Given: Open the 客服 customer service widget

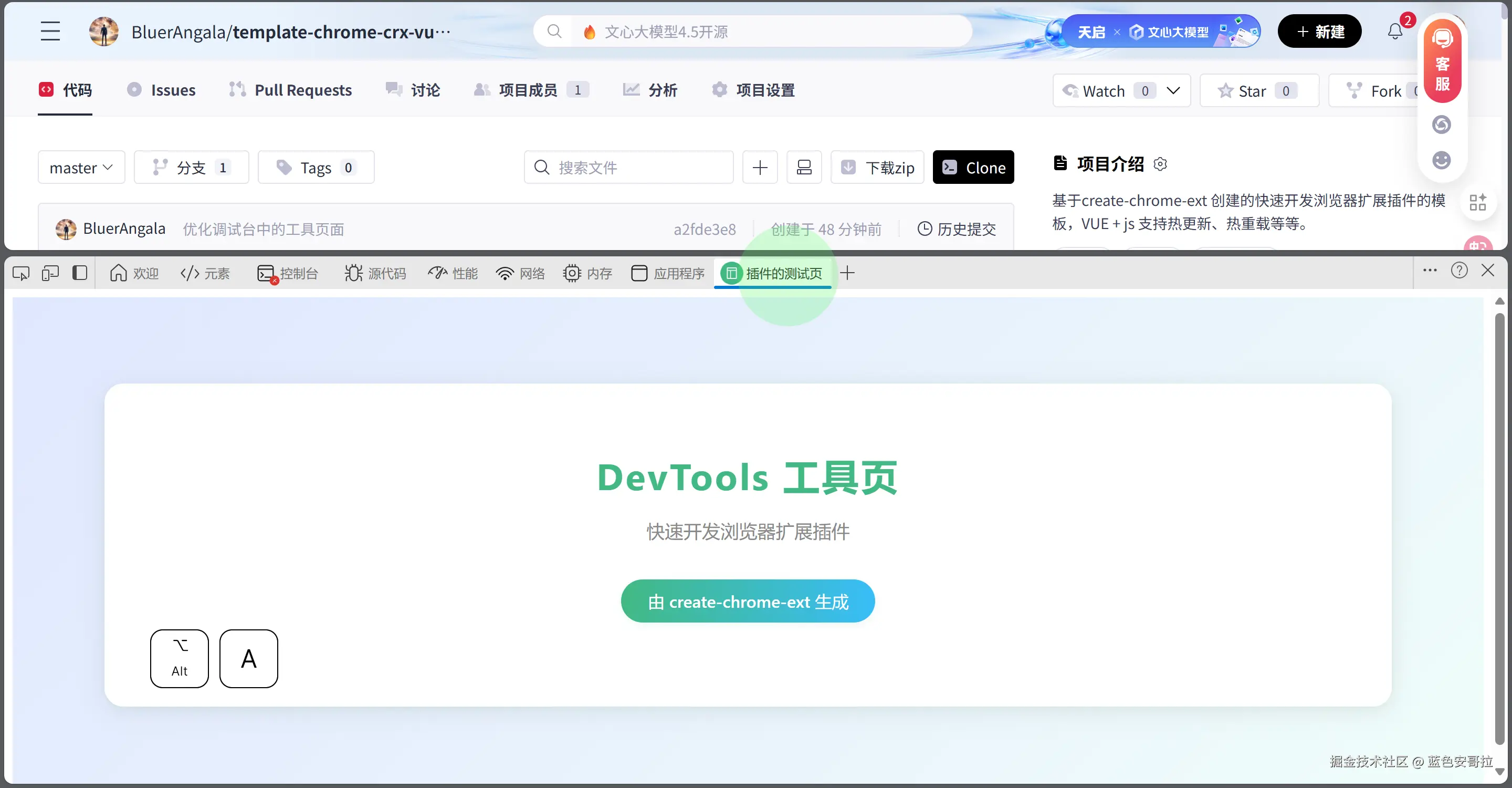Looking at the screenshot, I should tap(1442, 62).
